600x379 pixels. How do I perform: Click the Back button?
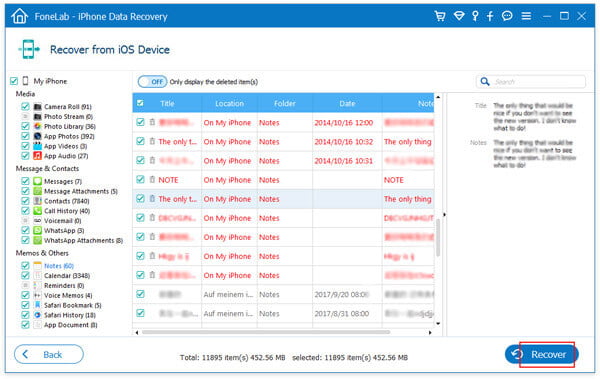click(49, 354)
